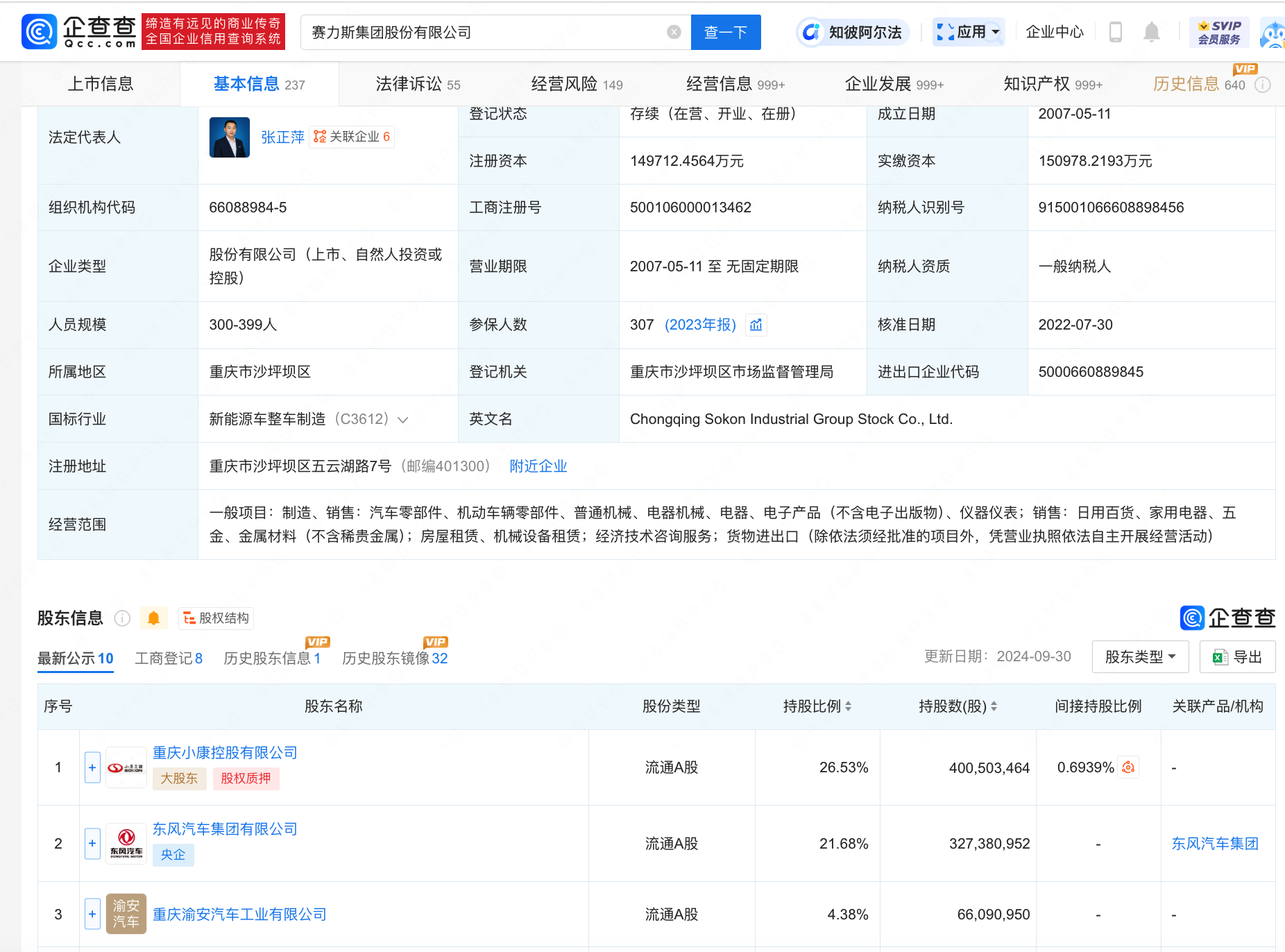
Task: Expand the 国标行业 classification chevron
Action: click(402, 420)
